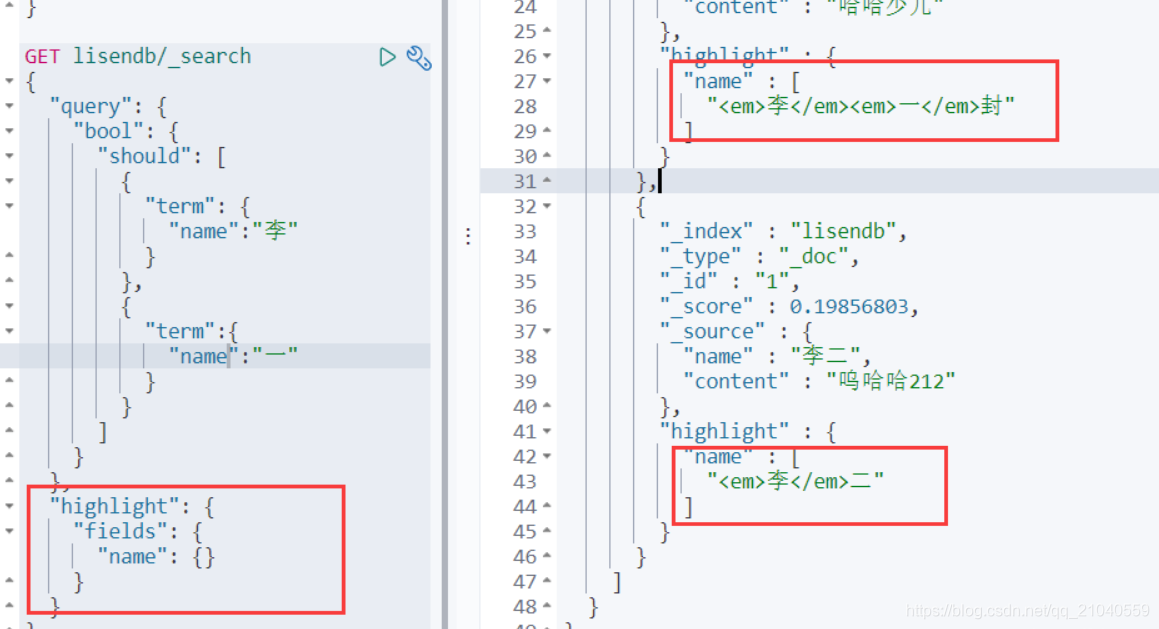Toggle fold arrow at line 25
The image size is (1159, 629).
pyautogui.click(x=547, y=31)
